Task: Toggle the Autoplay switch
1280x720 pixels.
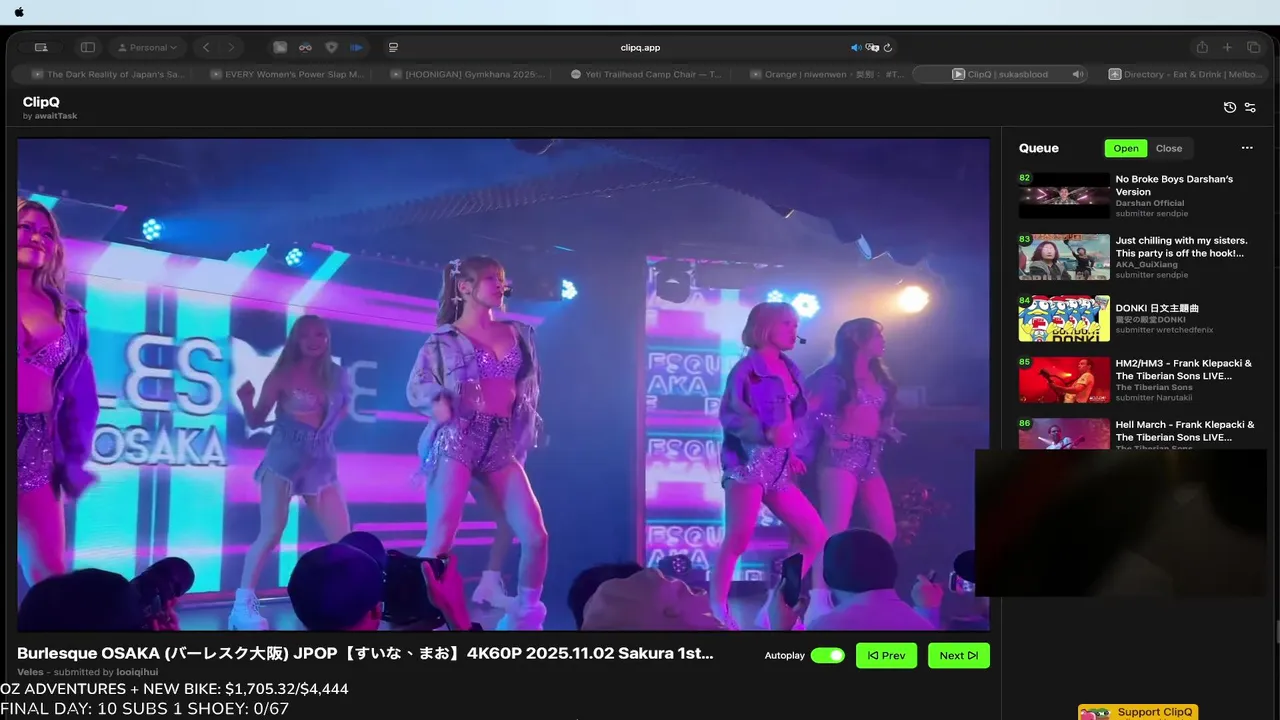Action: [827, 655]
